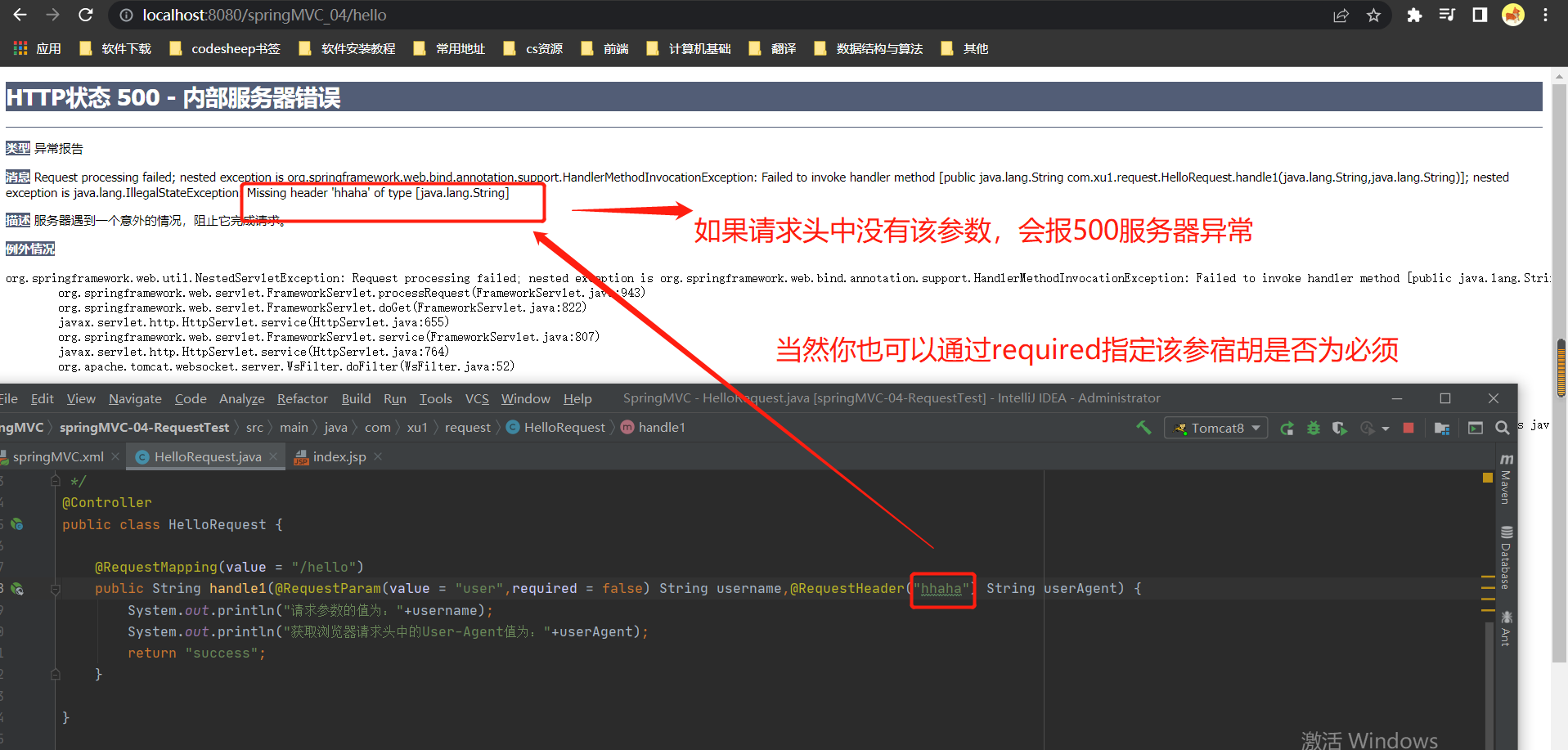The height and width of the screenshot is (750, 1568).
Task: Open IntelliJ Navigate menu
Action: [x=135, y=398]
